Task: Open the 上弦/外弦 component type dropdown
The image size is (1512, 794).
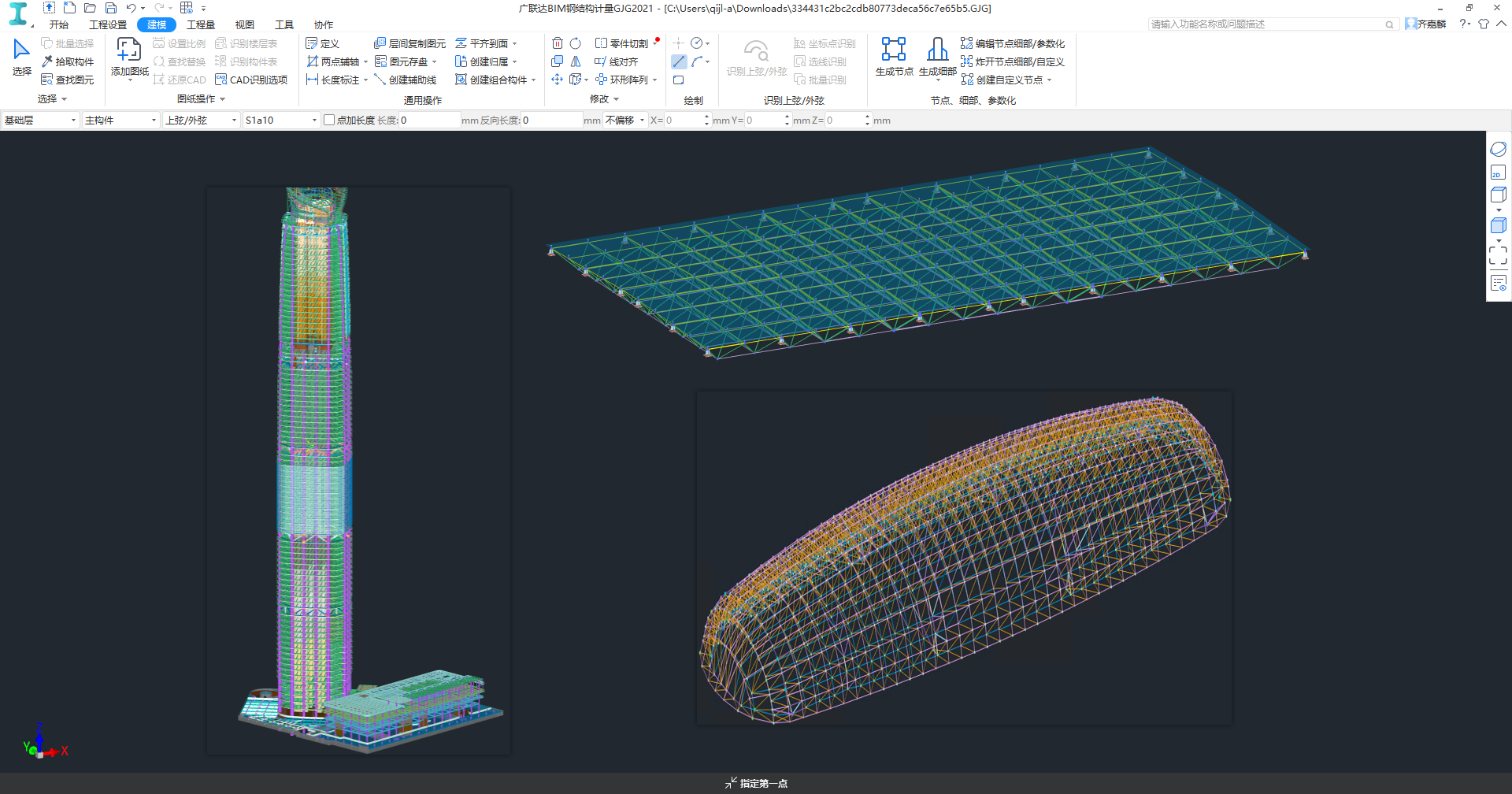Action: point(201,121)
